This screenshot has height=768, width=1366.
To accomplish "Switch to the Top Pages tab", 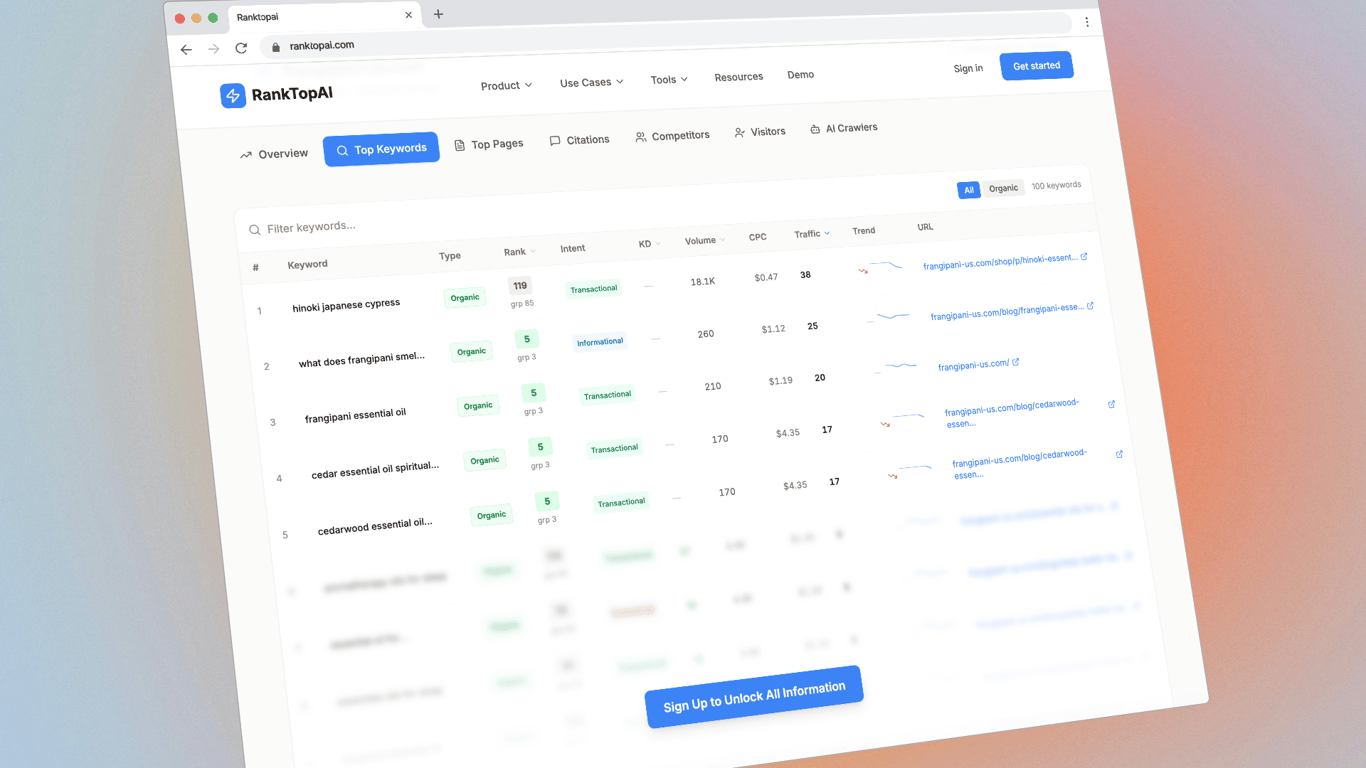I will pyautogui.click(x=488, y=144).
